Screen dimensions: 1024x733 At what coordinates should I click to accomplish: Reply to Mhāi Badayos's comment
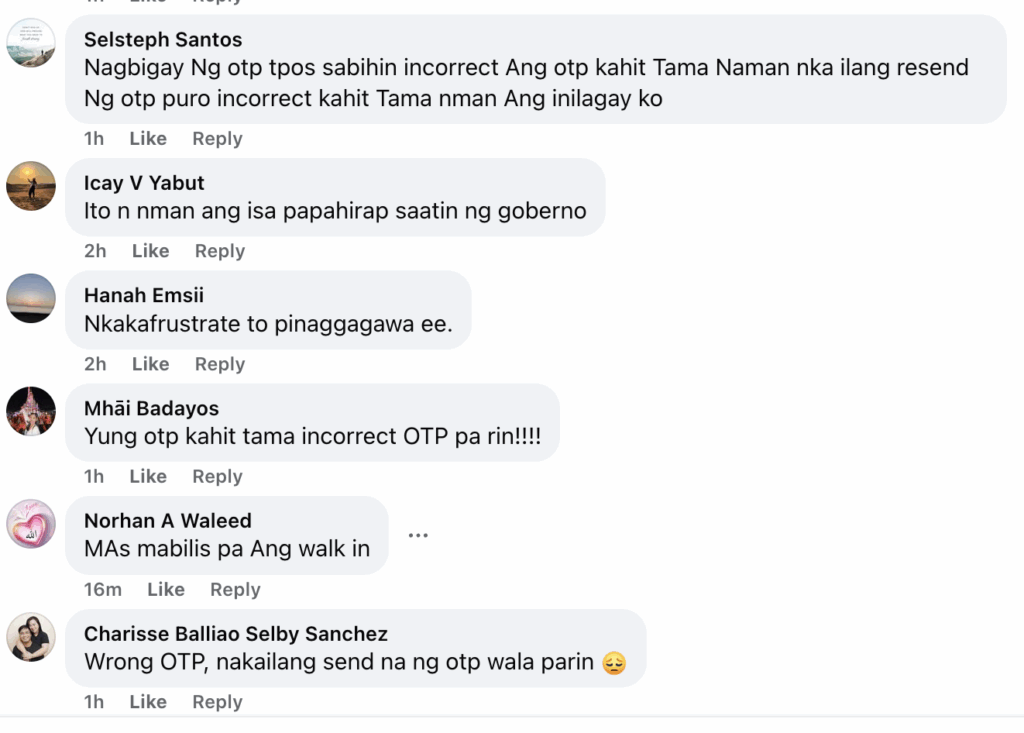(x=217, y=477)
